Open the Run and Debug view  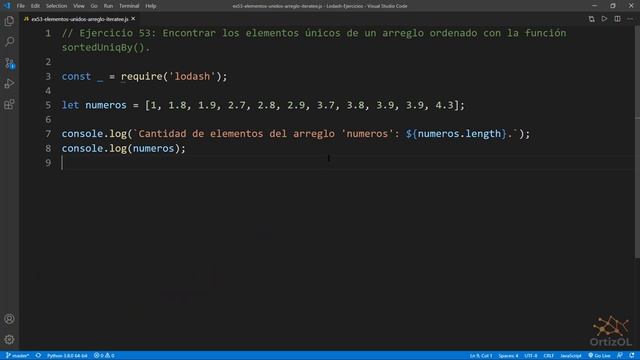[9, 84]
